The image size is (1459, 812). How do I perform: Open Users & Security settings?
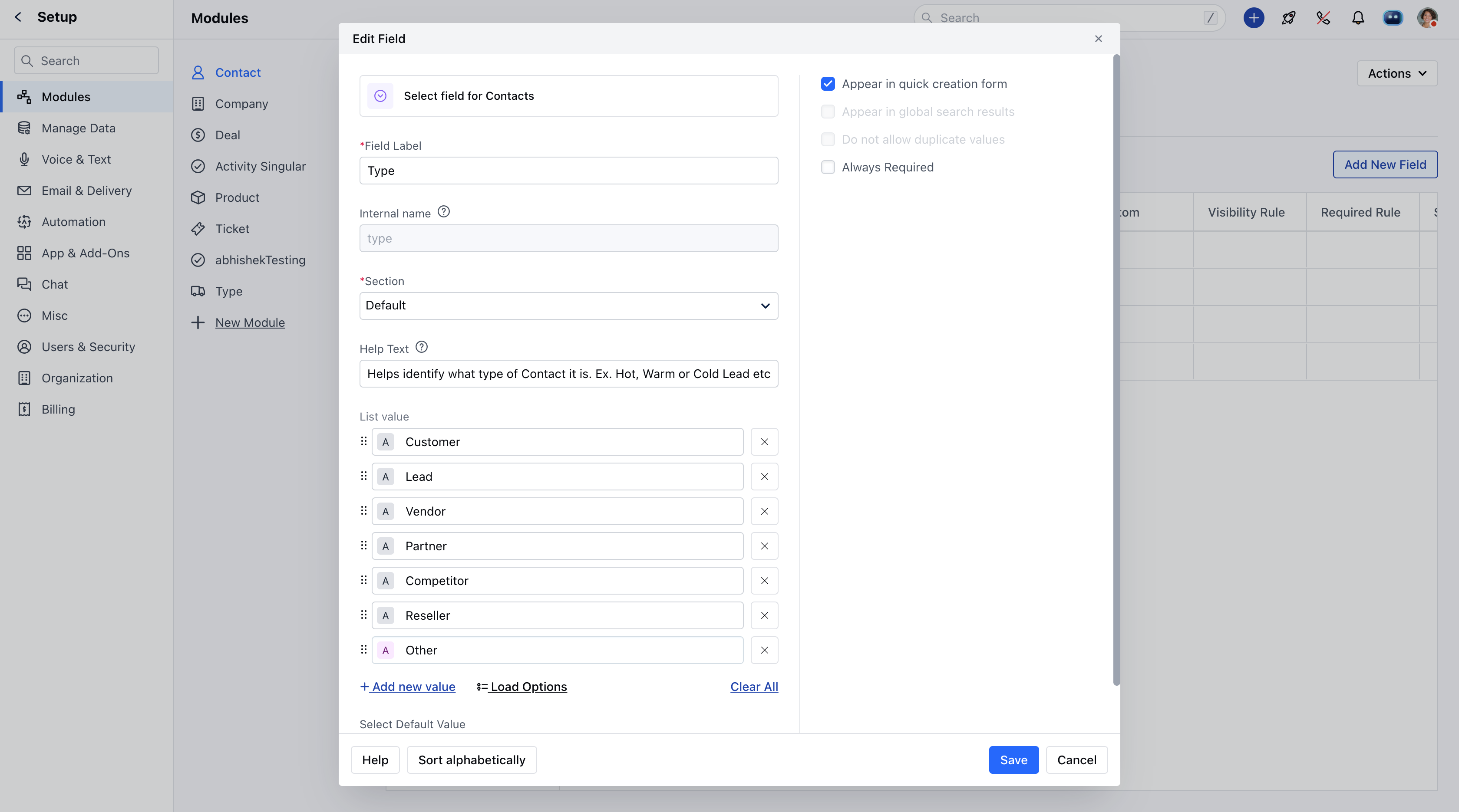point(87,347)
